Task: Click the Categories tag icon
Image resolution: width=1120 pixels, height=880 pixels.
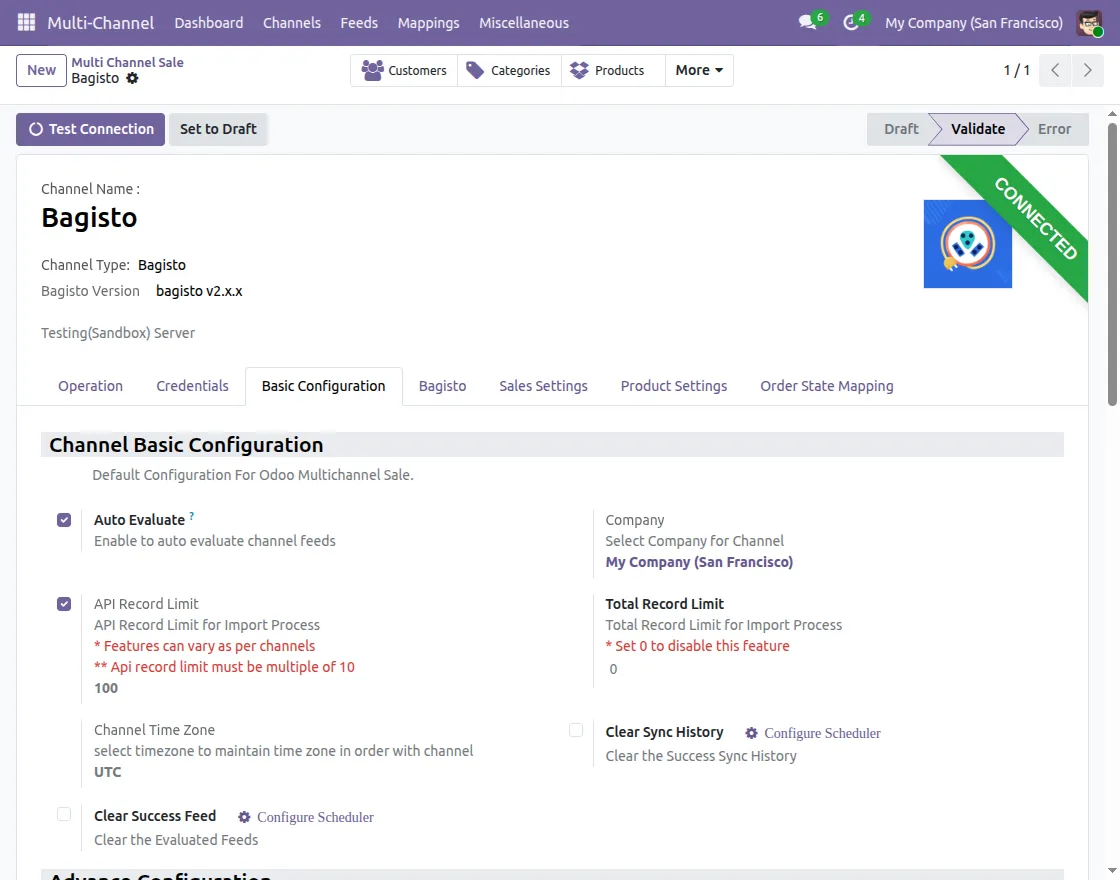Action: coord(475,70)
